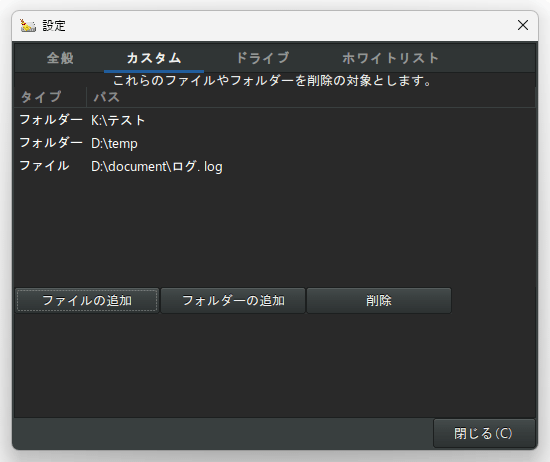Screen dimensions: 550x462
Task: Click 閉じる(C) button
Action: pyautogui.click(x=484, y=433)
